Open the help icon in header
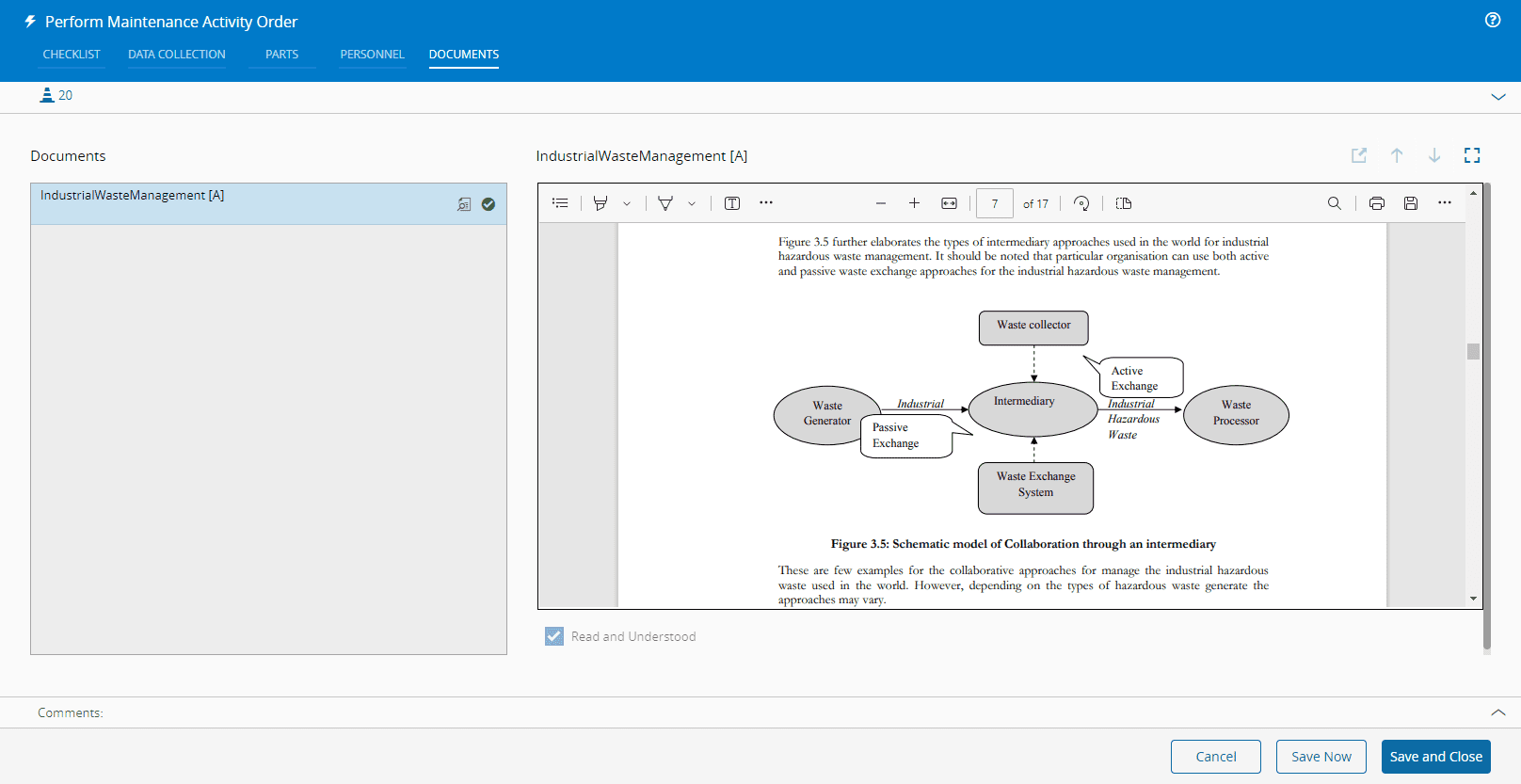The image size is (1521, 784). [1493, 21]
